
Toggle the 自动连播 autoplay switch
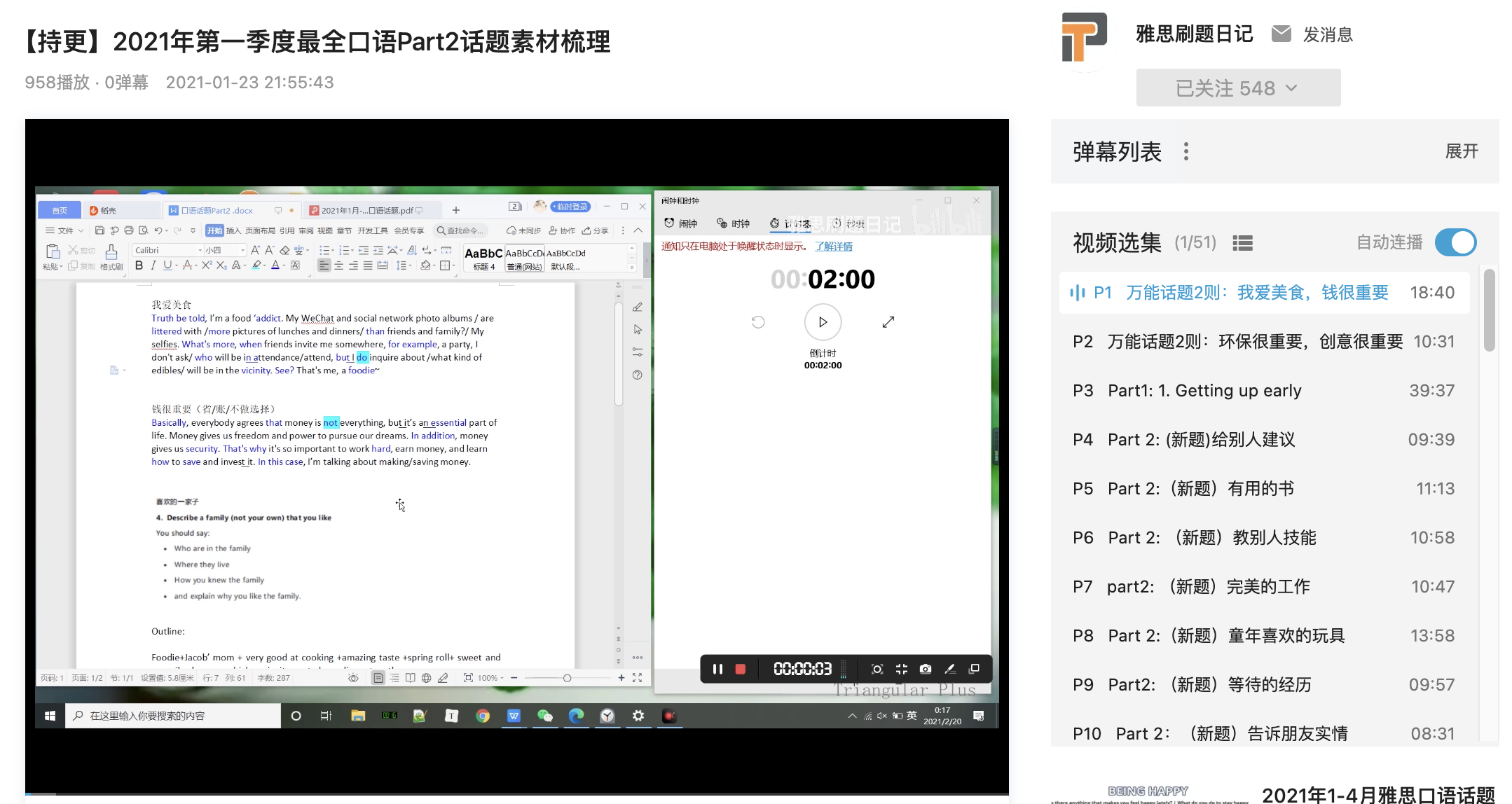click(x=1455, y=242)
